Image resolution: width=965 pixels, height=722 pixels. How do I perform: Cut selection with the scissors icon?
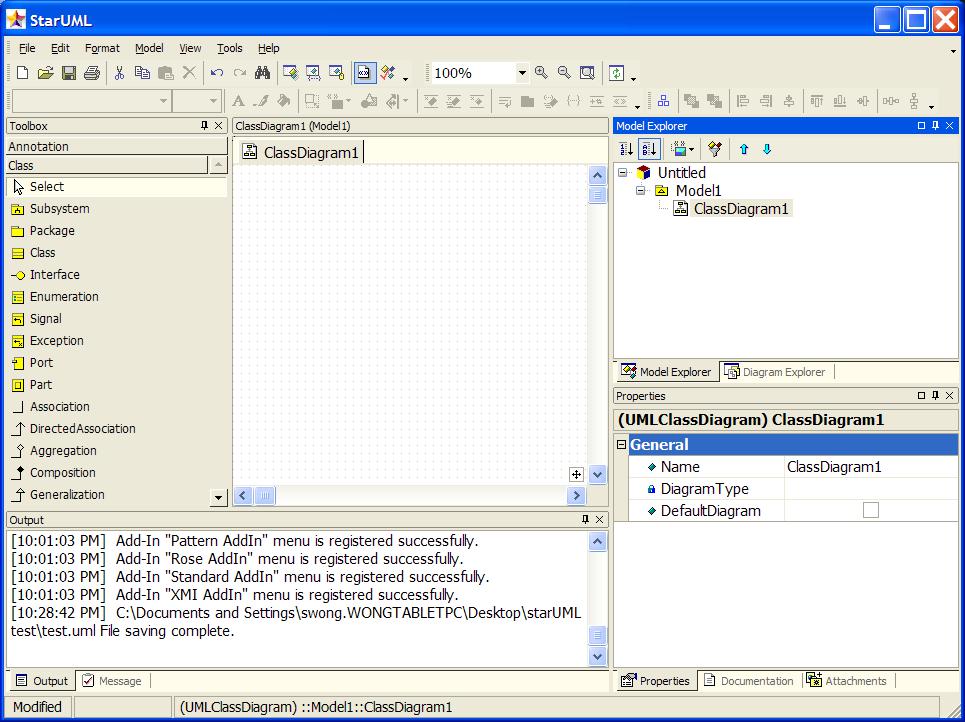click(x=119, y=73)
